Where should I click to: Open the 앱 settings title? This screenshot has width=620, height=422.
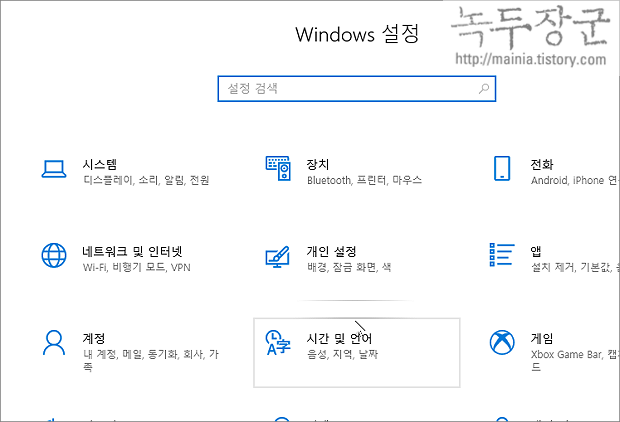536,251
